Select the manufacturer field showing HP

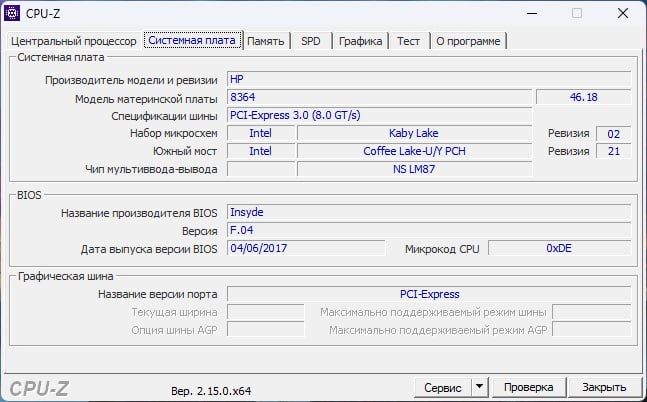coord(429,79)
